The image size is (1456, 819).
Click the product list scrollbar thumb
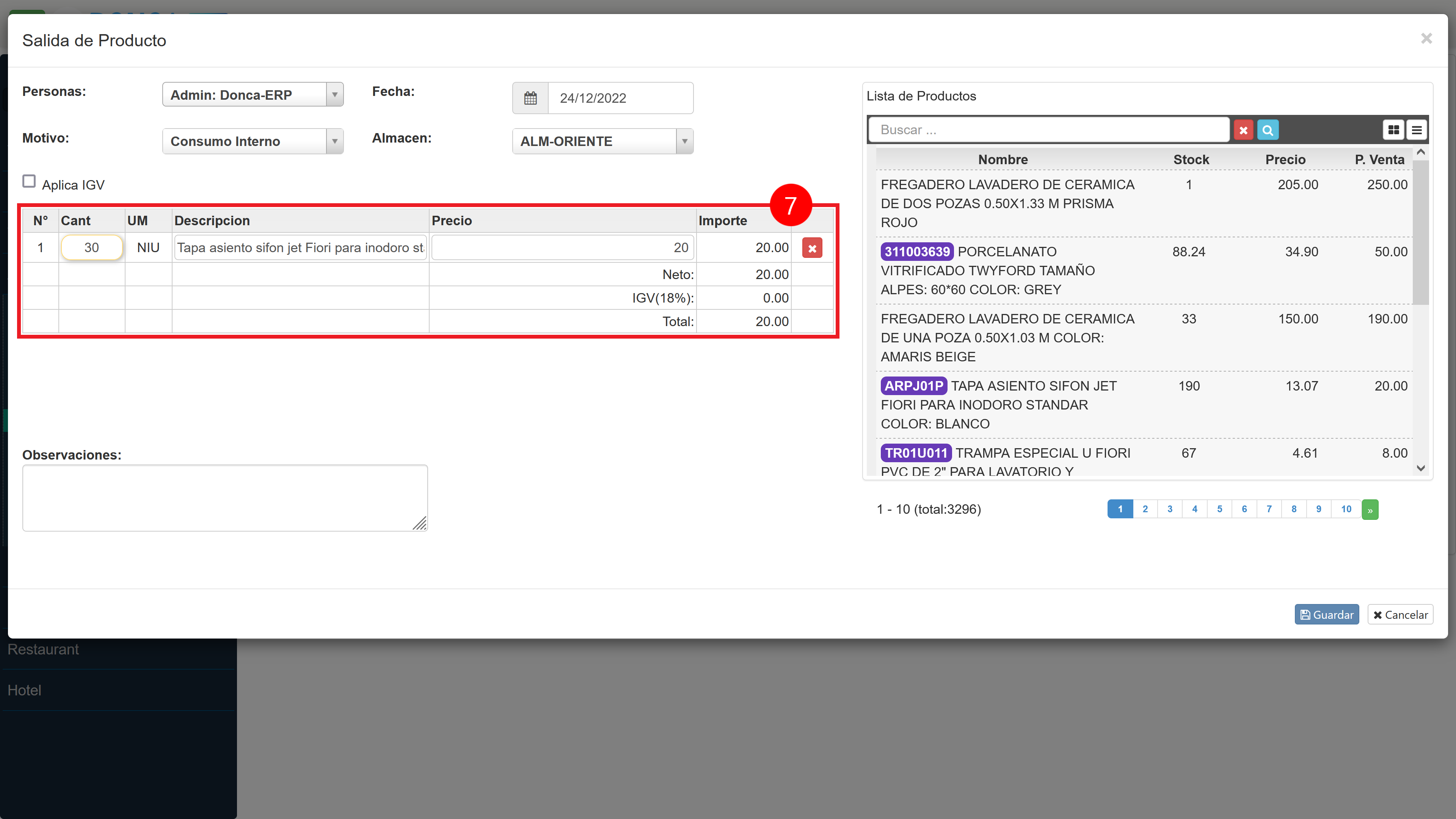pos(1420,232)
